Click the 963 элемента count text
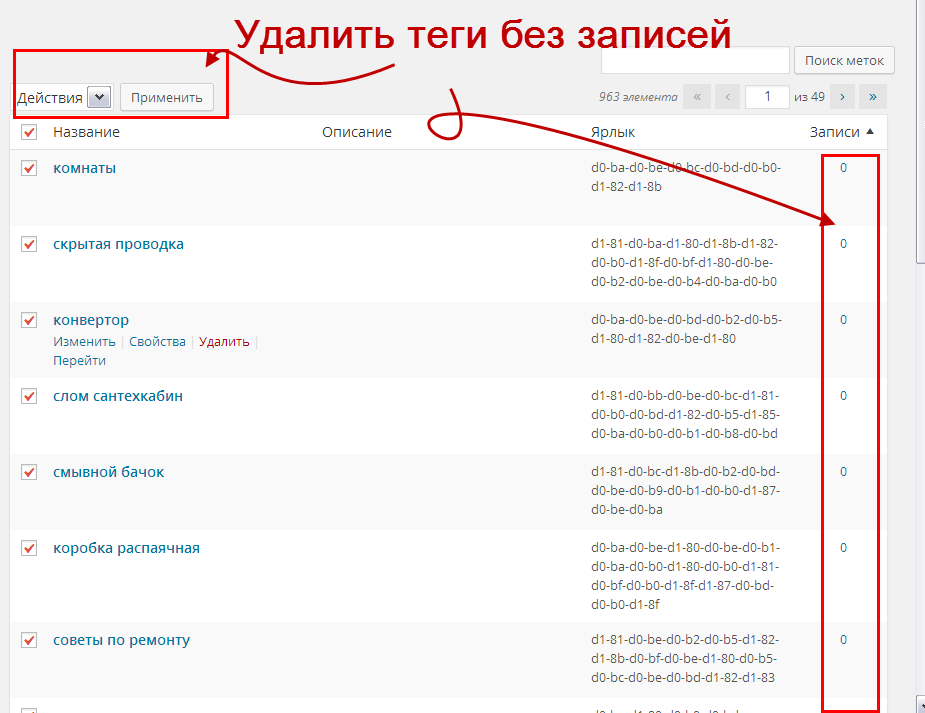This screenshot has width=925, height=713. click(638, 97)
